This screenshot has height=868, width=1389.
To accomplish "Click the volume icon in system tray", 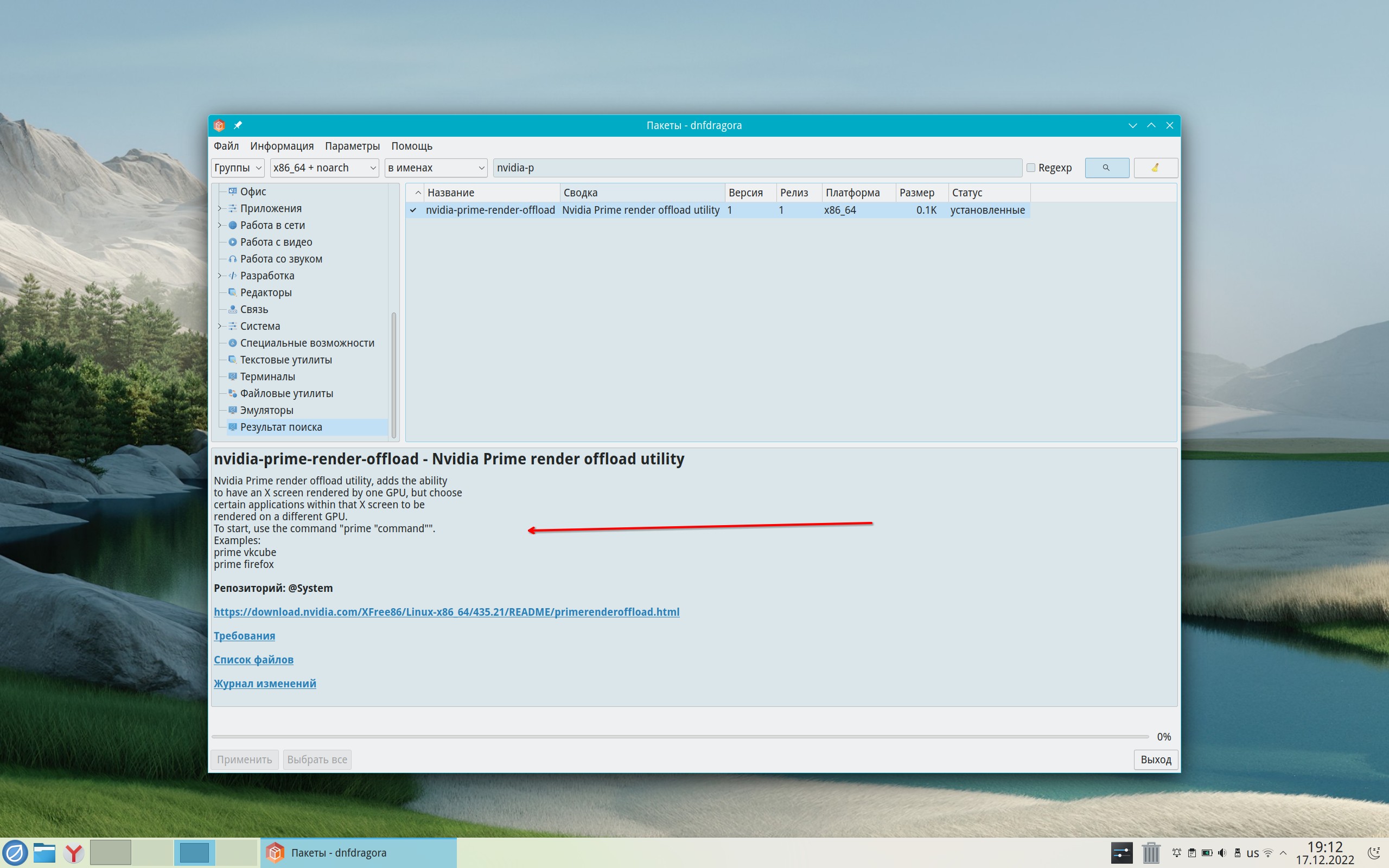I will (x=1222, y=852).
